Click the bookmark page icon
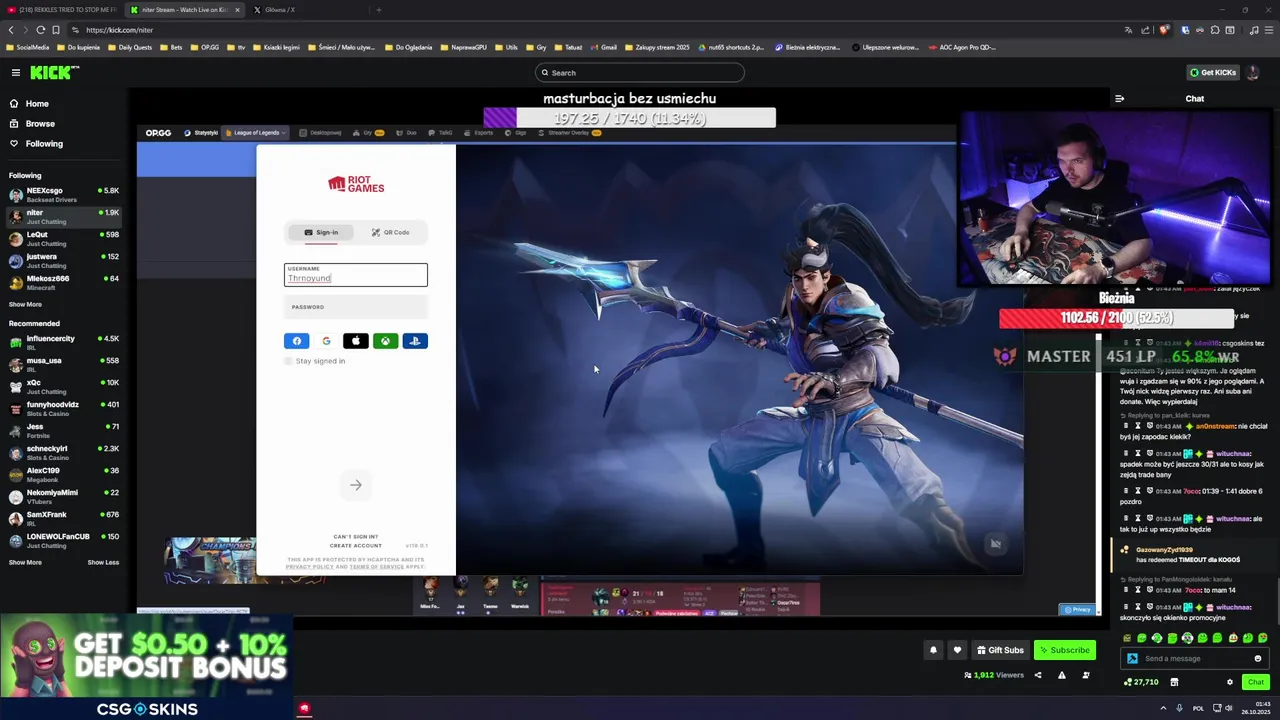The height and width of the screenshot is (720, 1280). [x=55, y=30]
